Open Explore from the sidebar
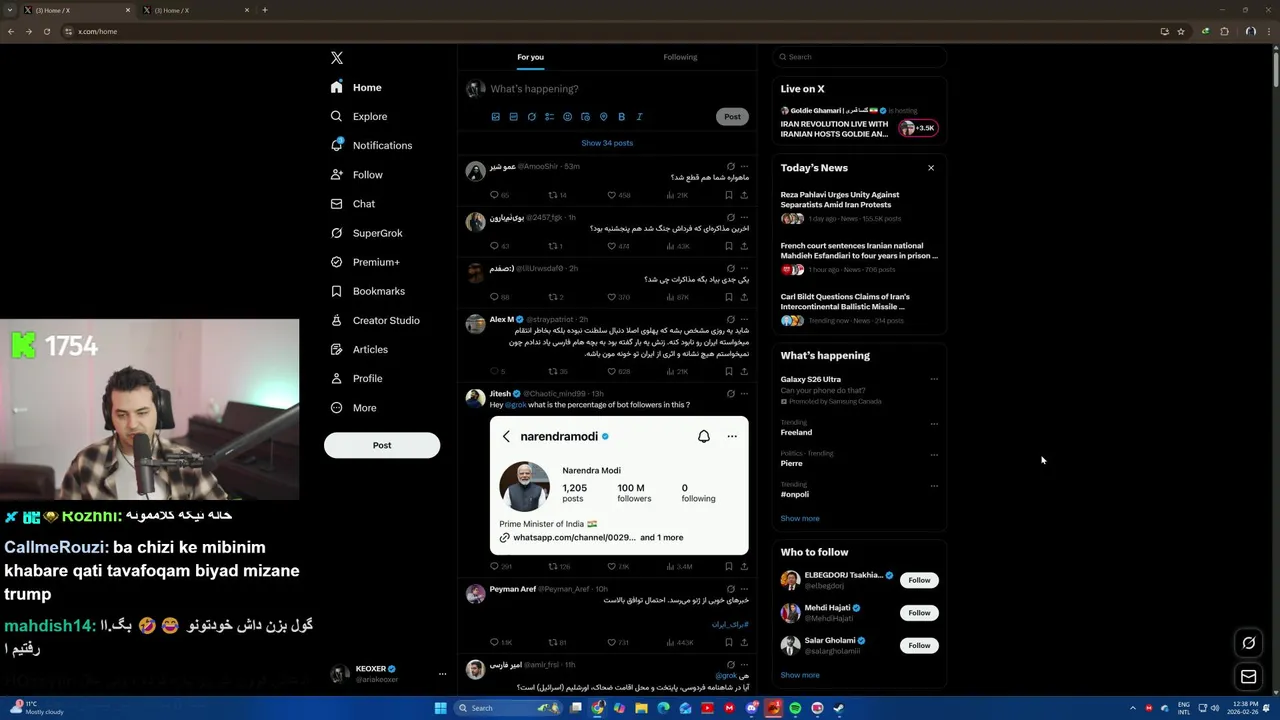 click(359, 116)
